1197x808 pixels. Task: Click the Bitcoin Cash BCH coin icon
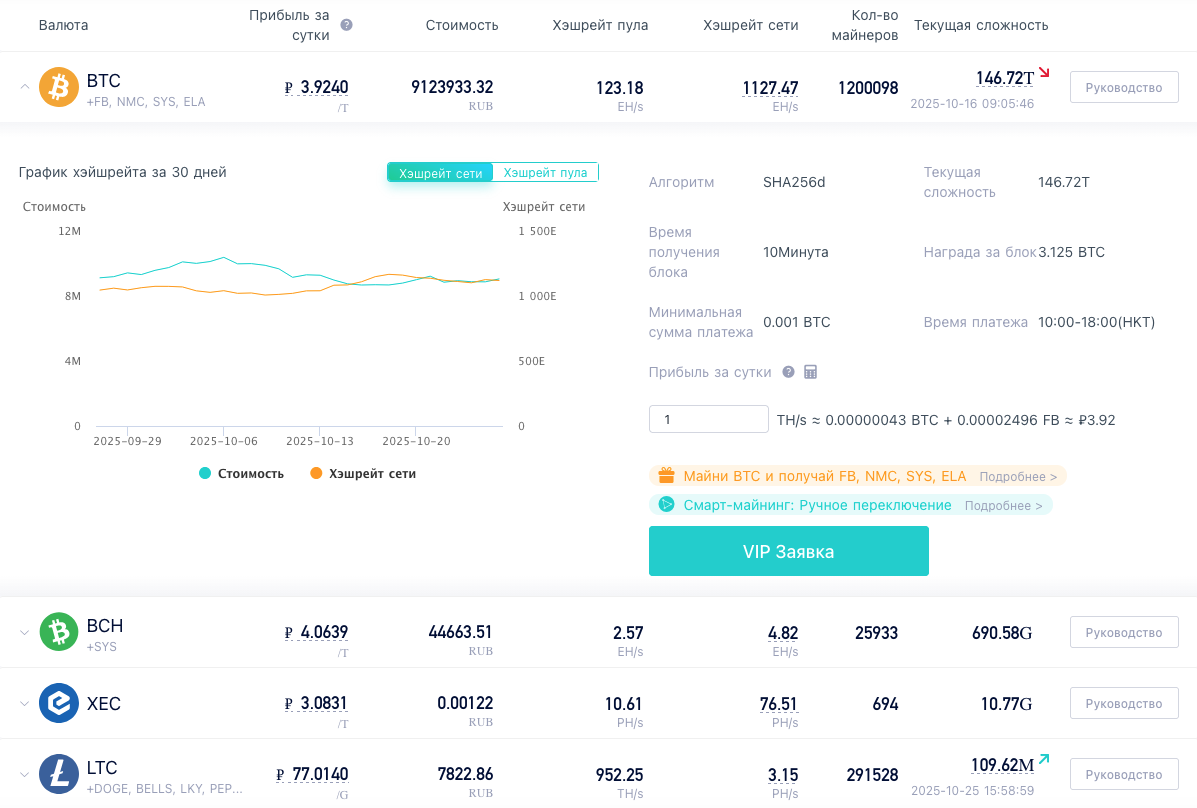pyautogui.click(x=58, y=632)
